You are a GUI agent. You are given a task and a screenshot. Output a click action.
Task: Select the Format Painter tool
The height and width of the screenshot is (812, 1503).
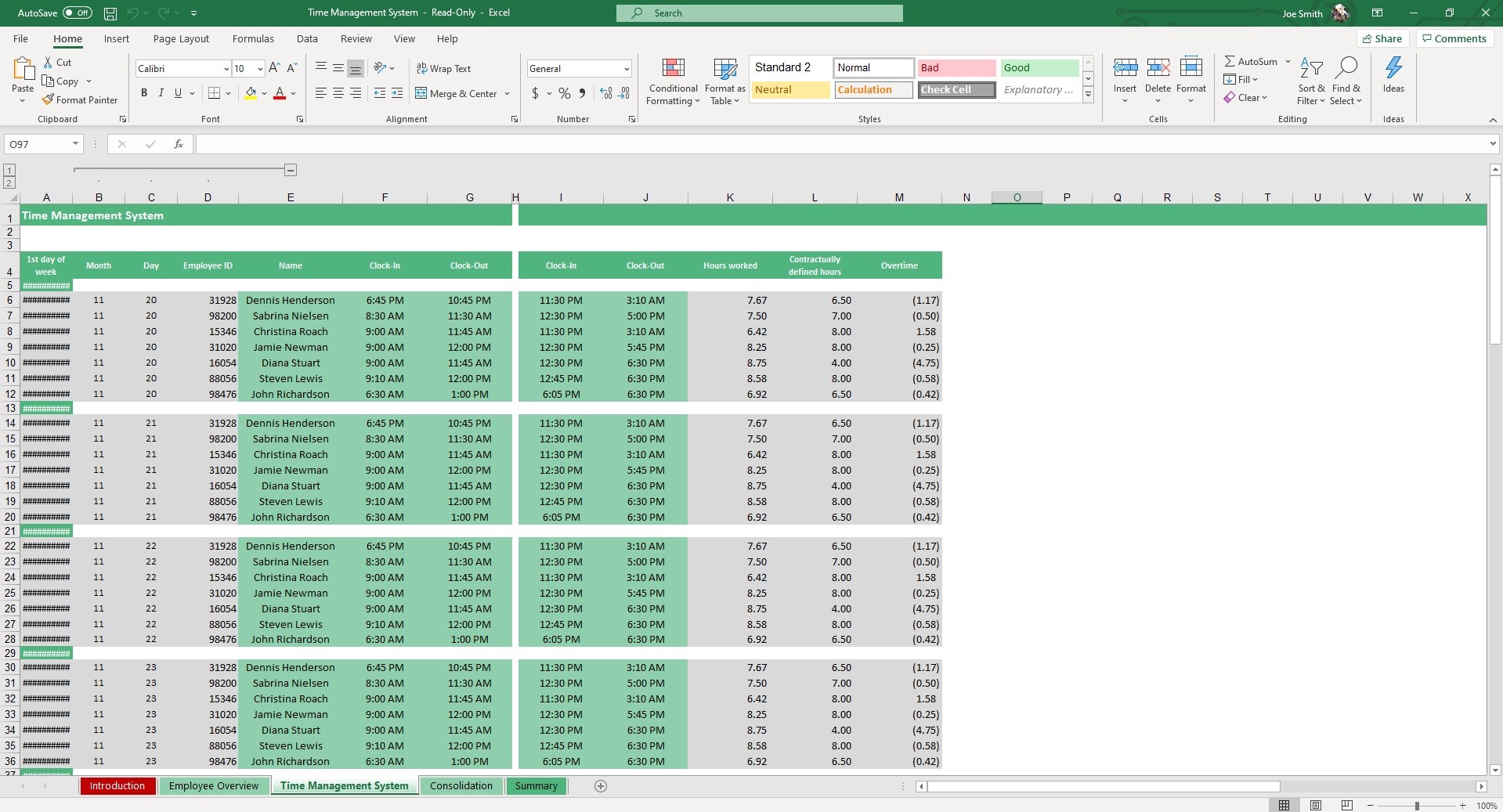81,99
